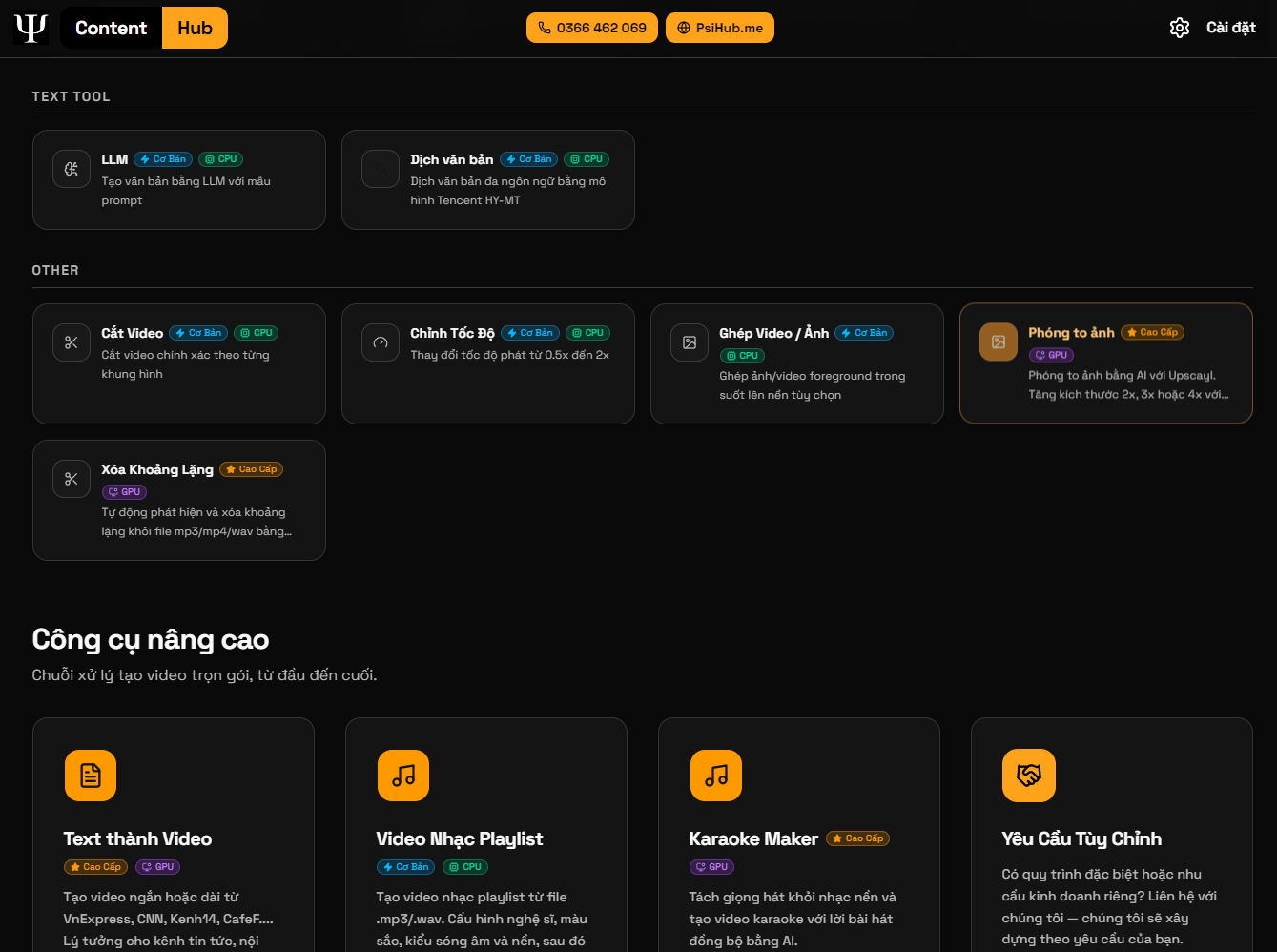
Task: Open the Cắt Video card title
Action: pyautogui.click(x=133, y=333)
